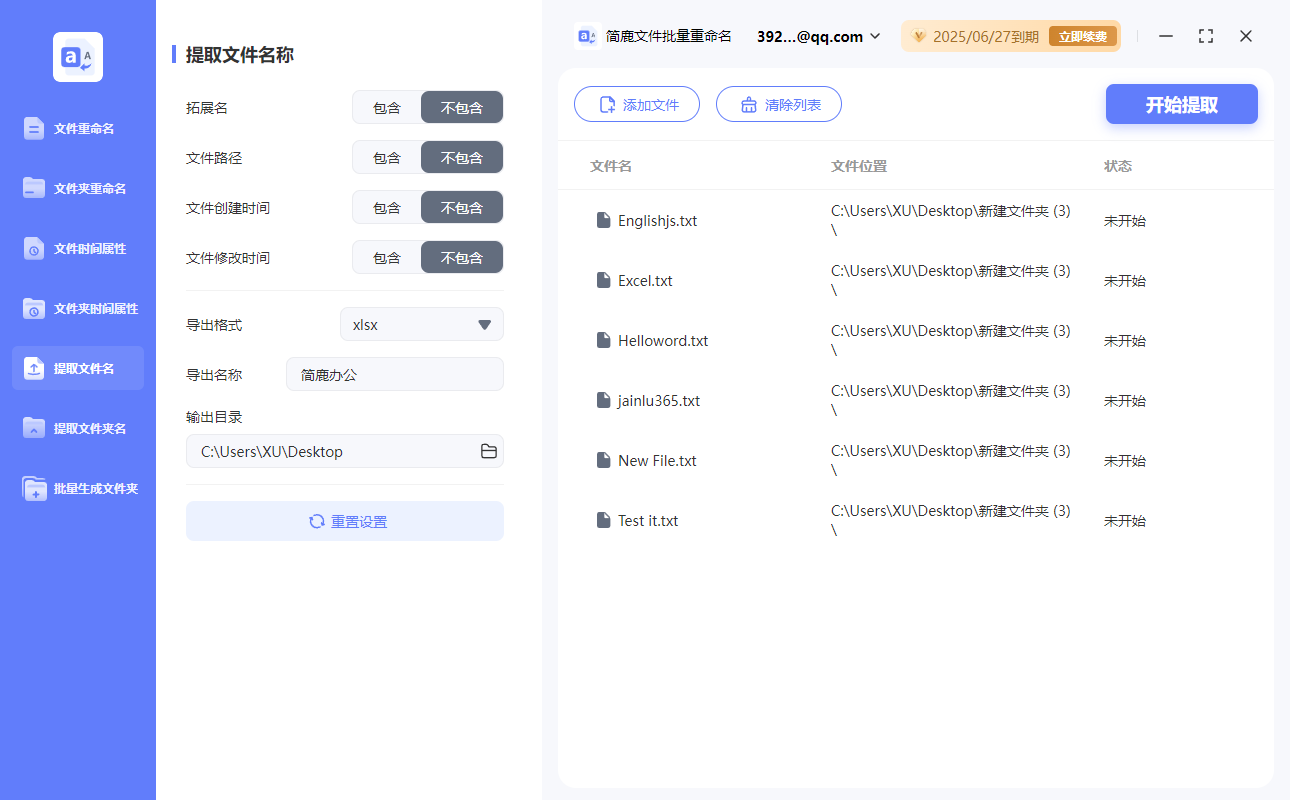Click 重置设置 to reset settings
This screenshot has height=800, width=1290.
coord(344,521)
